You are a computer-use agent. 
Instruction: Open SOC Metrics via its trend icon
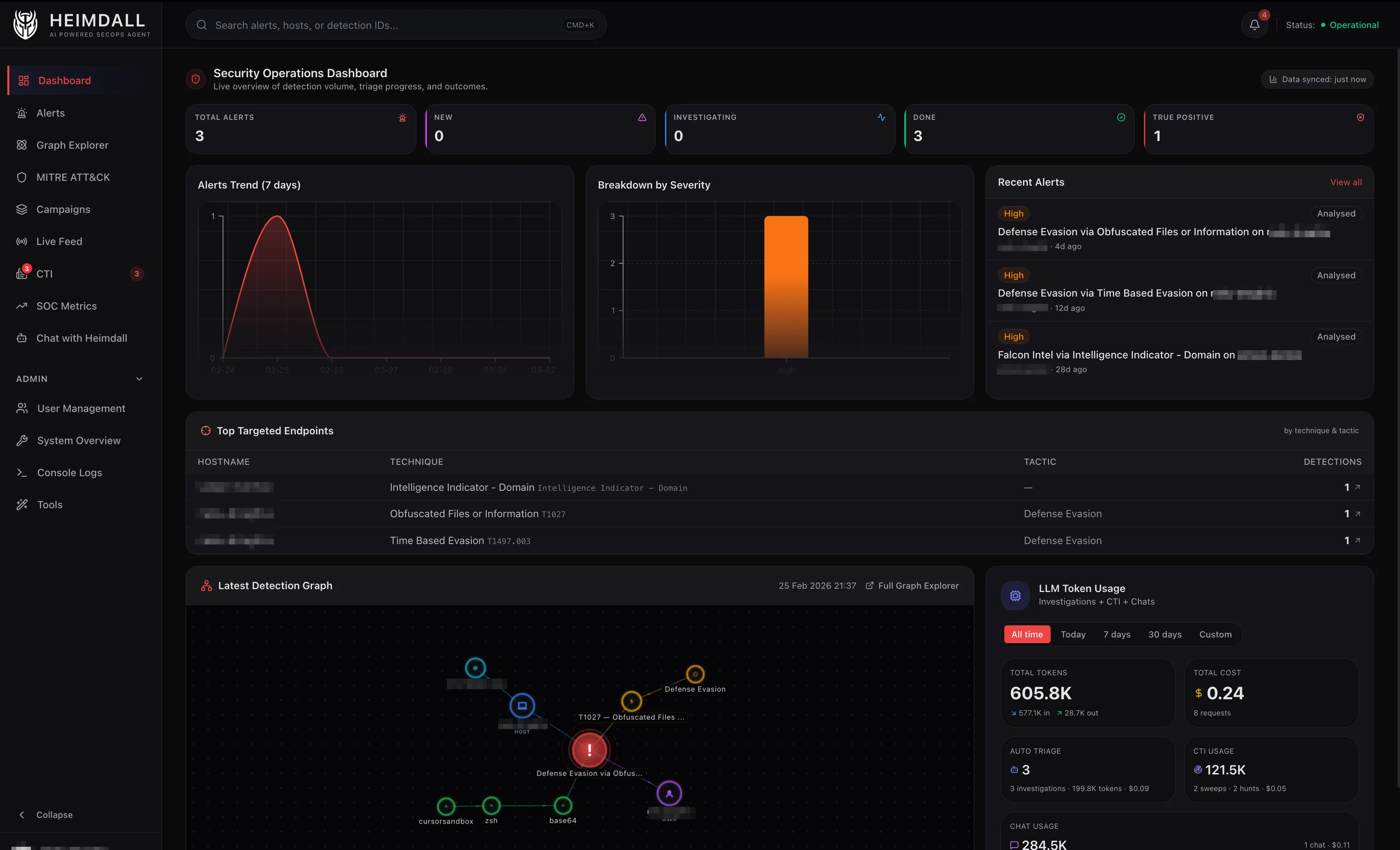(x=22, y=306)
